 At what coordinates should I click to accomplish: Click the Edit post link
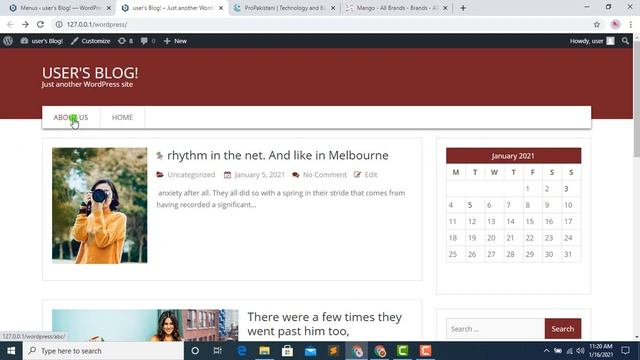click(371, 175)
